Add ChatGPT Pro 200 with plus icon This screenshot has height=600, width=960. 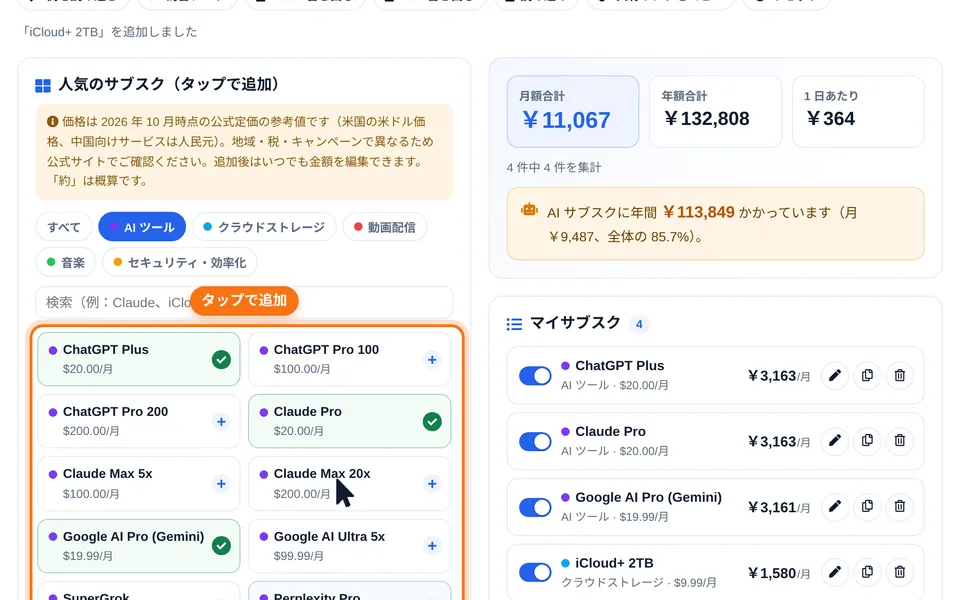coord(221,422)
